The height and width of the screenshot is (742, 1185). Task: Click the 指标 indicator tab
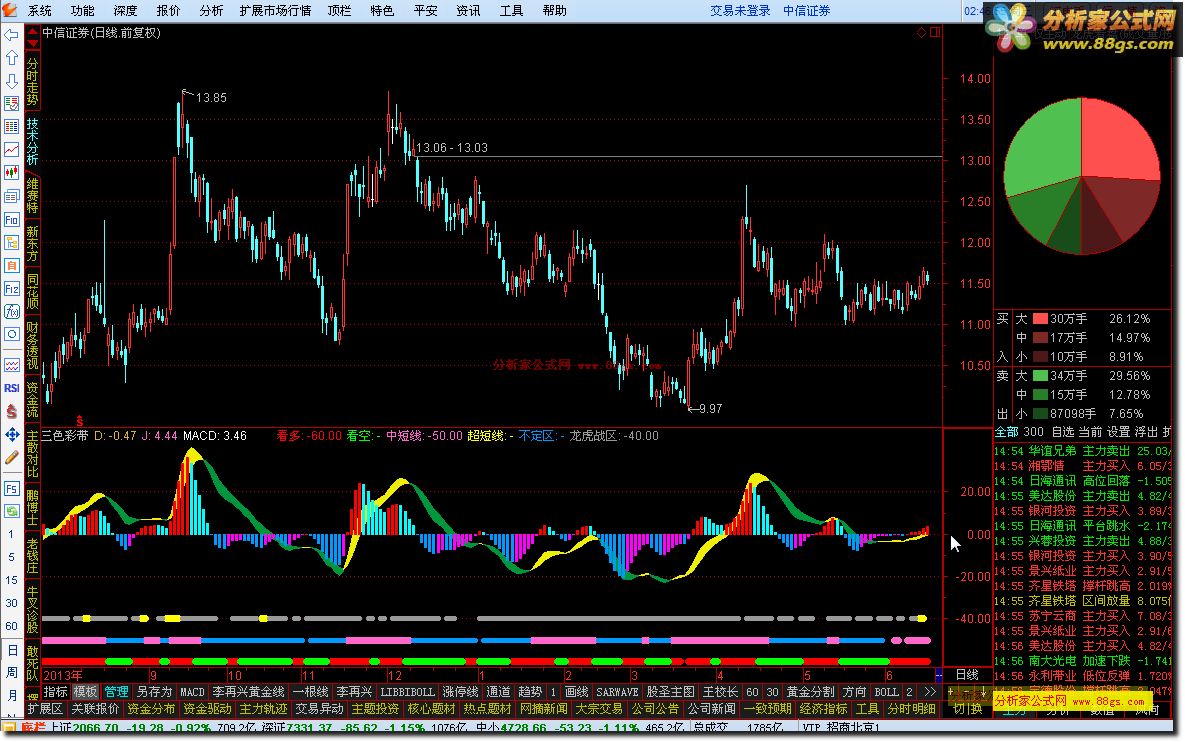pyautogui.click(x=55, y=691)
